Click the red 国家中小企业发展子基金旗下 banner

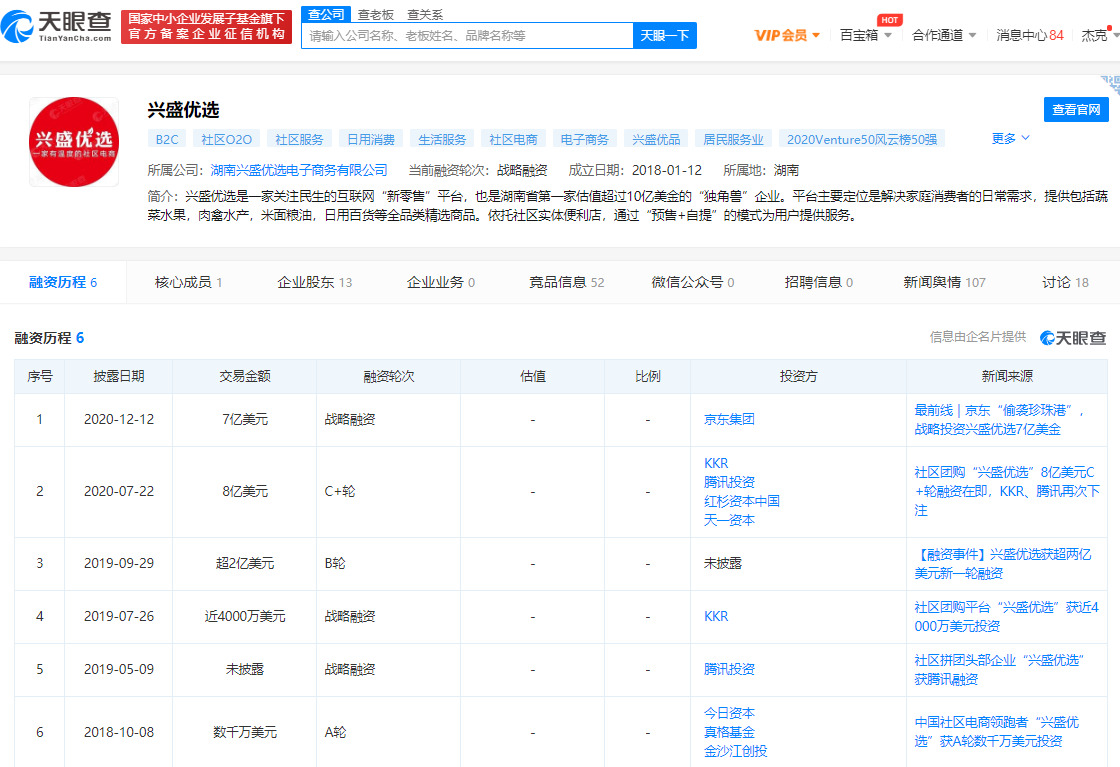point(206,26)
